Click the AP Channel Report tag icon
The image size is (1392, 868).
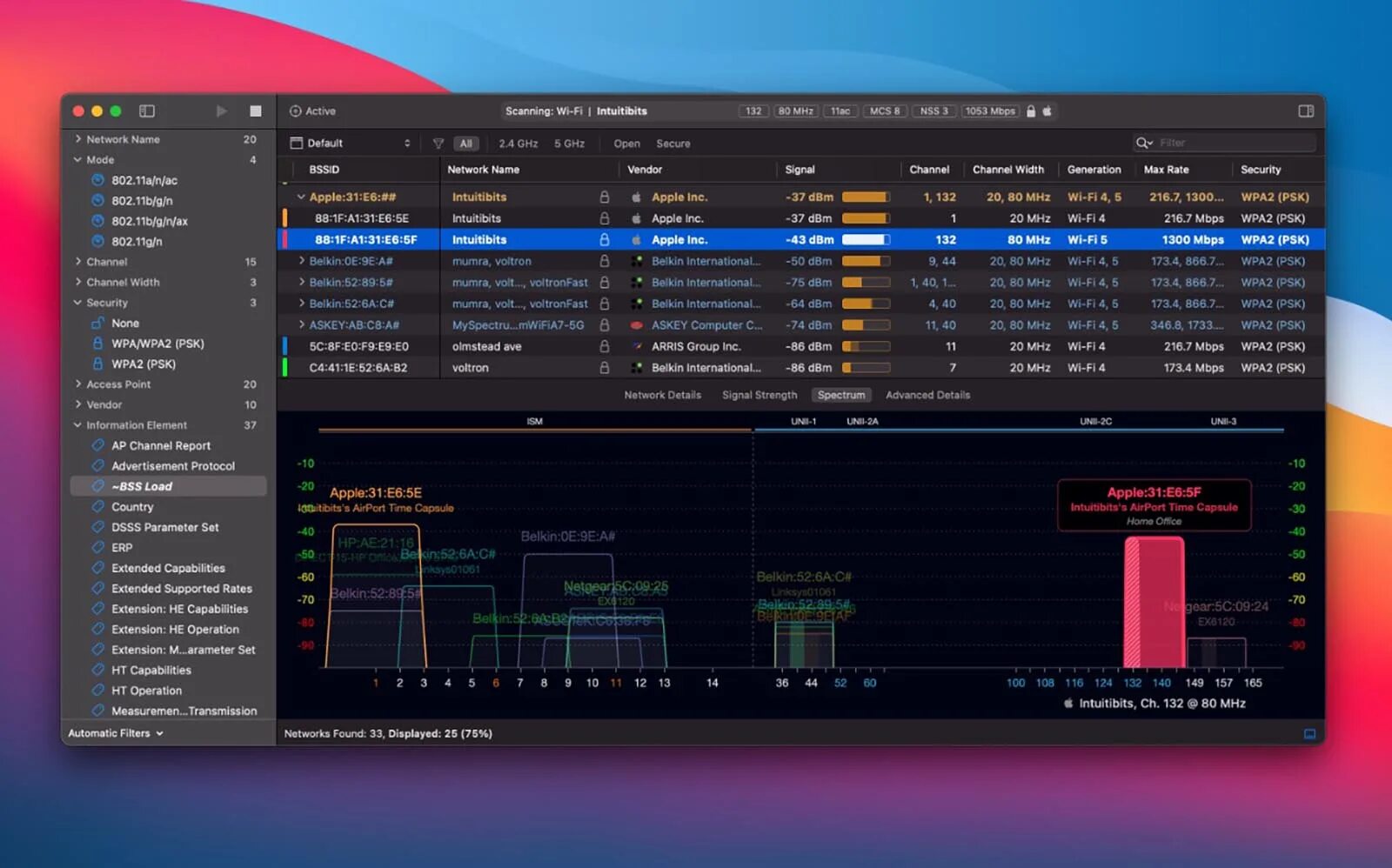[x=97, y=445]
